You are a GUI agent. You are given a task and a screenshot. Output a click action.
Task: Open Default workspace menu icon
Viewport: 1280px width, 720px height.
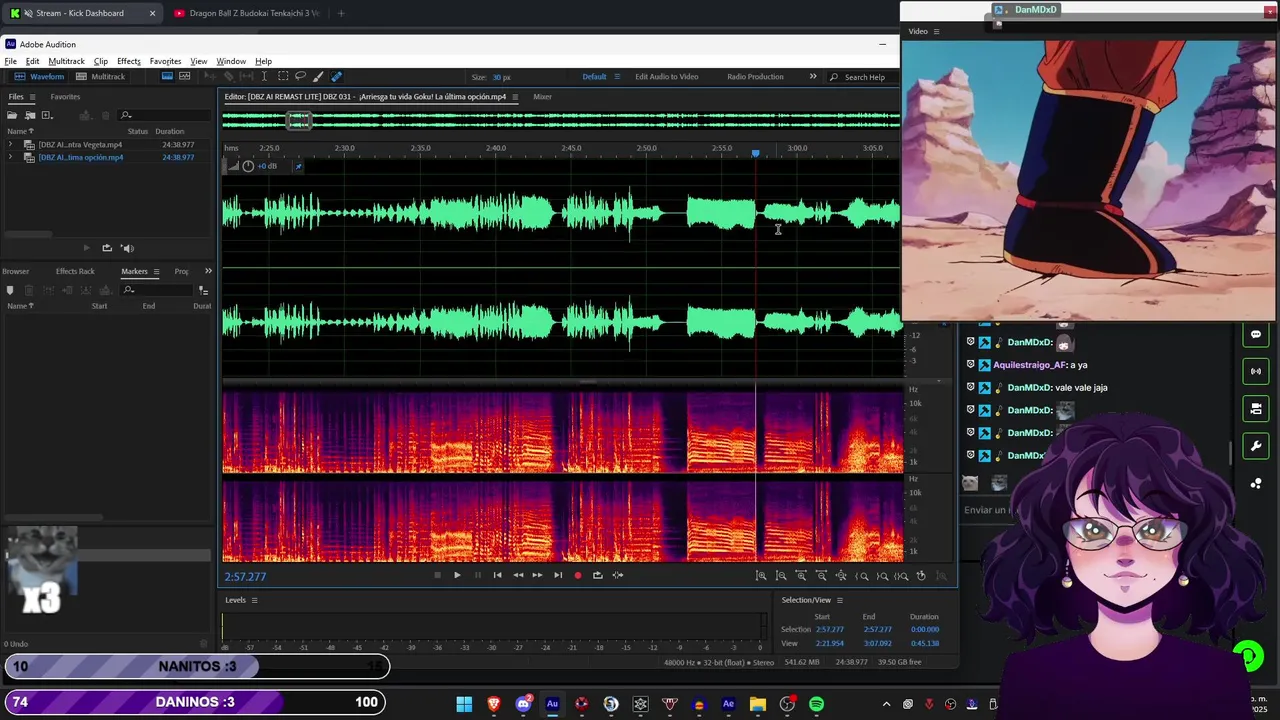[x=616, y=77]
